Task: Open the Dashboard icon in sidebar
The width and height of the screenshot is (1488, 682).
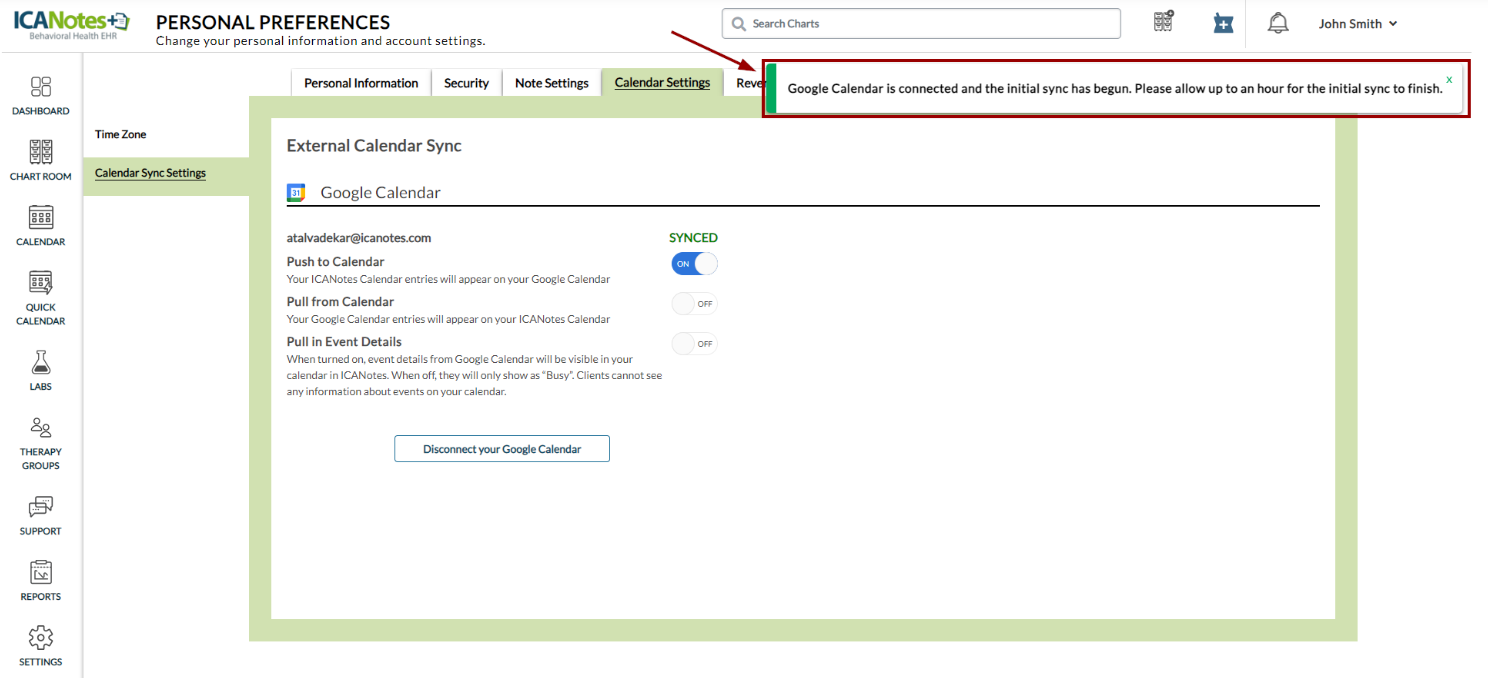Action: (x=41, y=87)
